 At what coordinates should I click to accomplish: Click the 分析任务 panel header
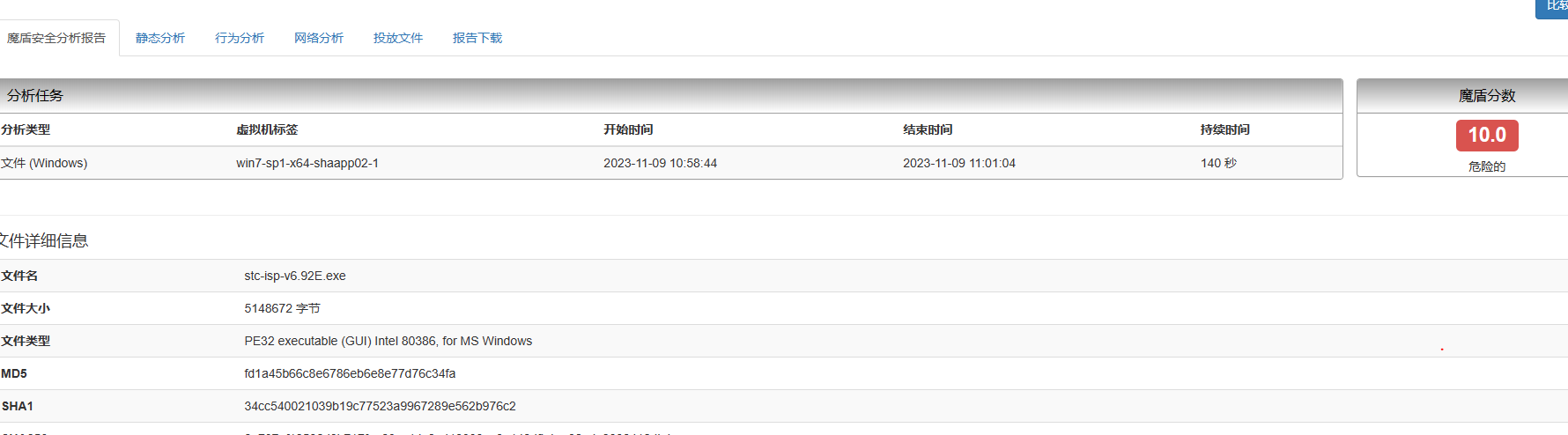[x=35, y=95]
